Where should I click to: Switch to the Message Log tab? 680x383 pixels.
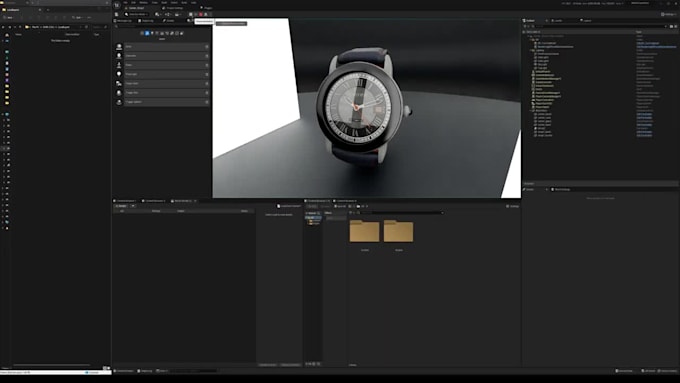[123, 20]
